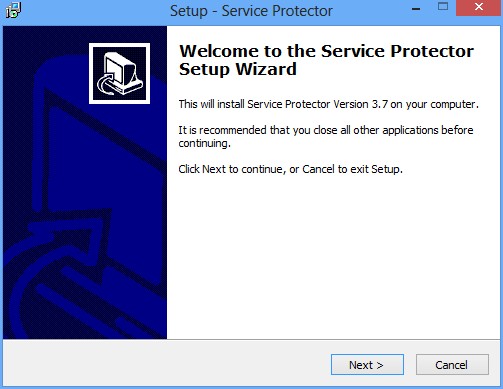503x389 pixels.
Task: Click the word 'continuing.' in the paragraph
Action: (204, 144)
